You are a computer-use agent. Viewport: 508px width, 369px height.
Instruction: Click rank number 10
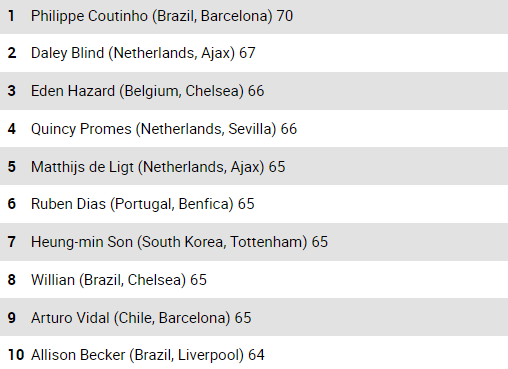tap(16, 355)
